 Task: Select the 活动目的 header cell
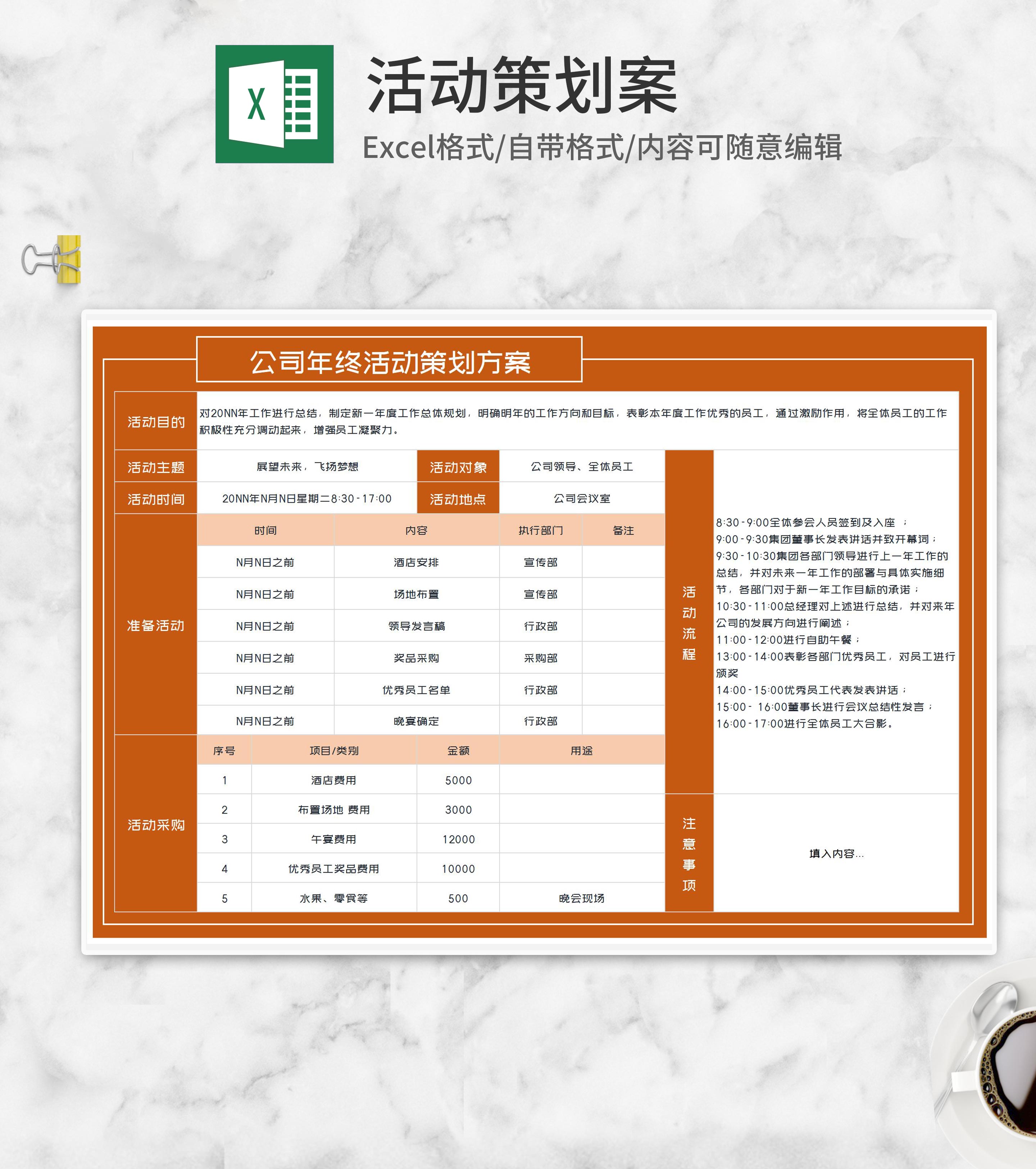[x=156, y=422]
